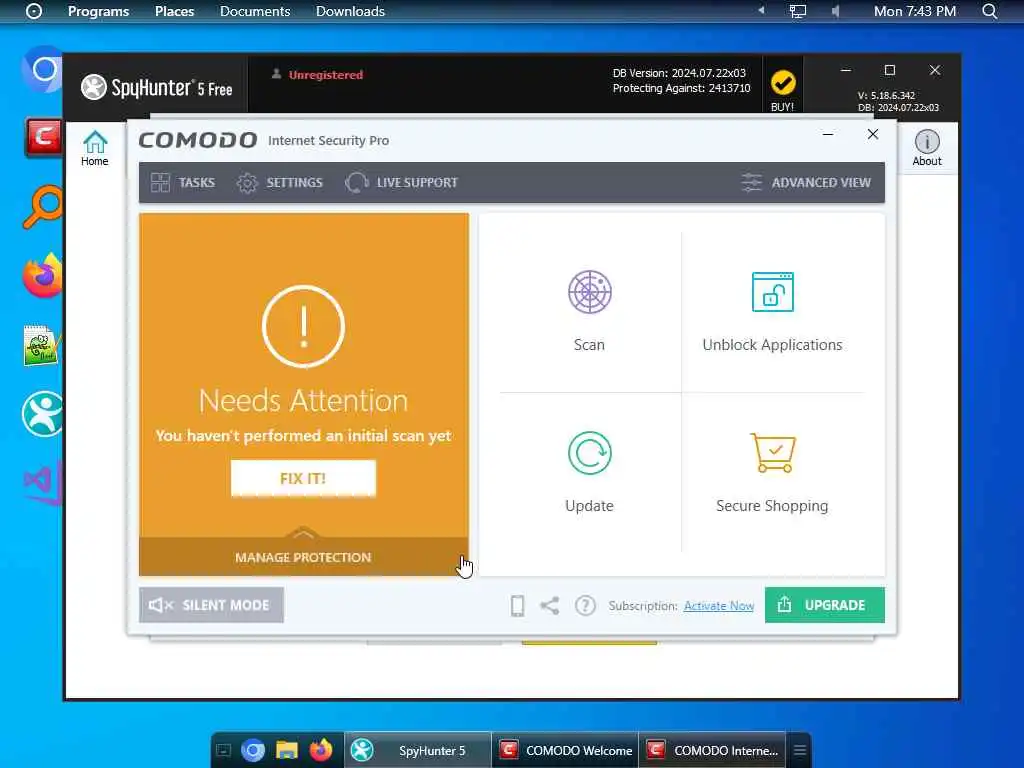This screenshot has width=1024, height=768.
Task: Click the system logo icon in top panel
Action: pyautogui.click(x=34, y=11)
